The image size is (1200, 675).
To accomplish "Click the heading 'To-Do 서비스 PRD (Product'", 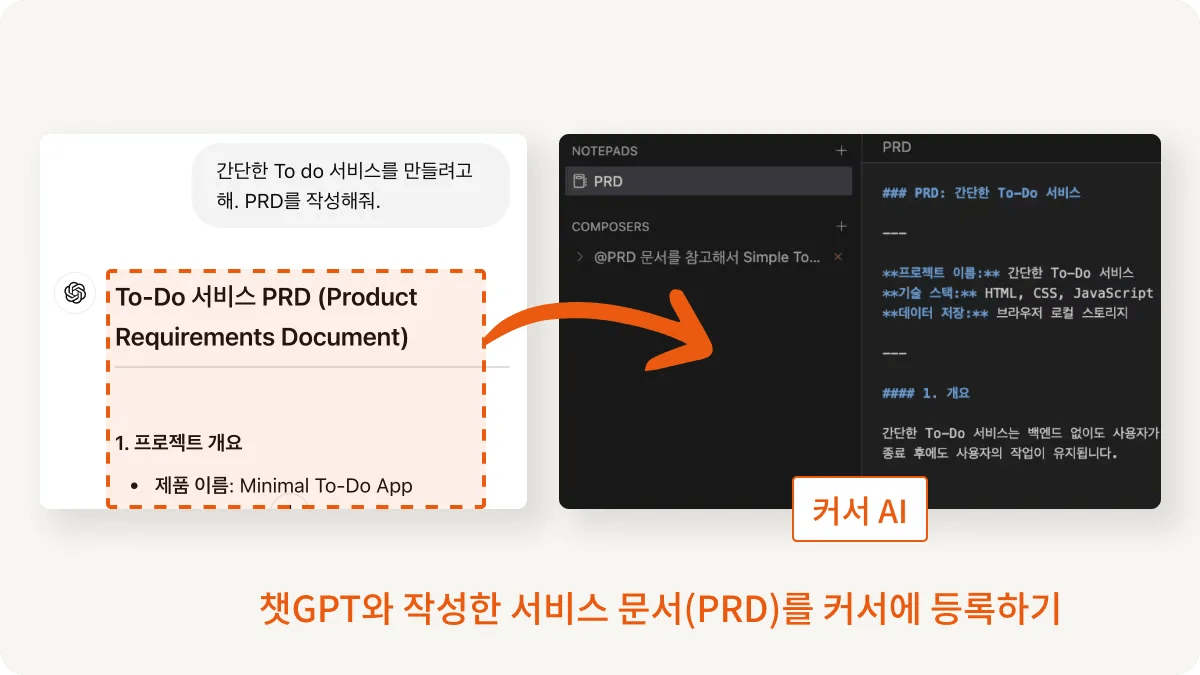I will click(x=267, y=297).
